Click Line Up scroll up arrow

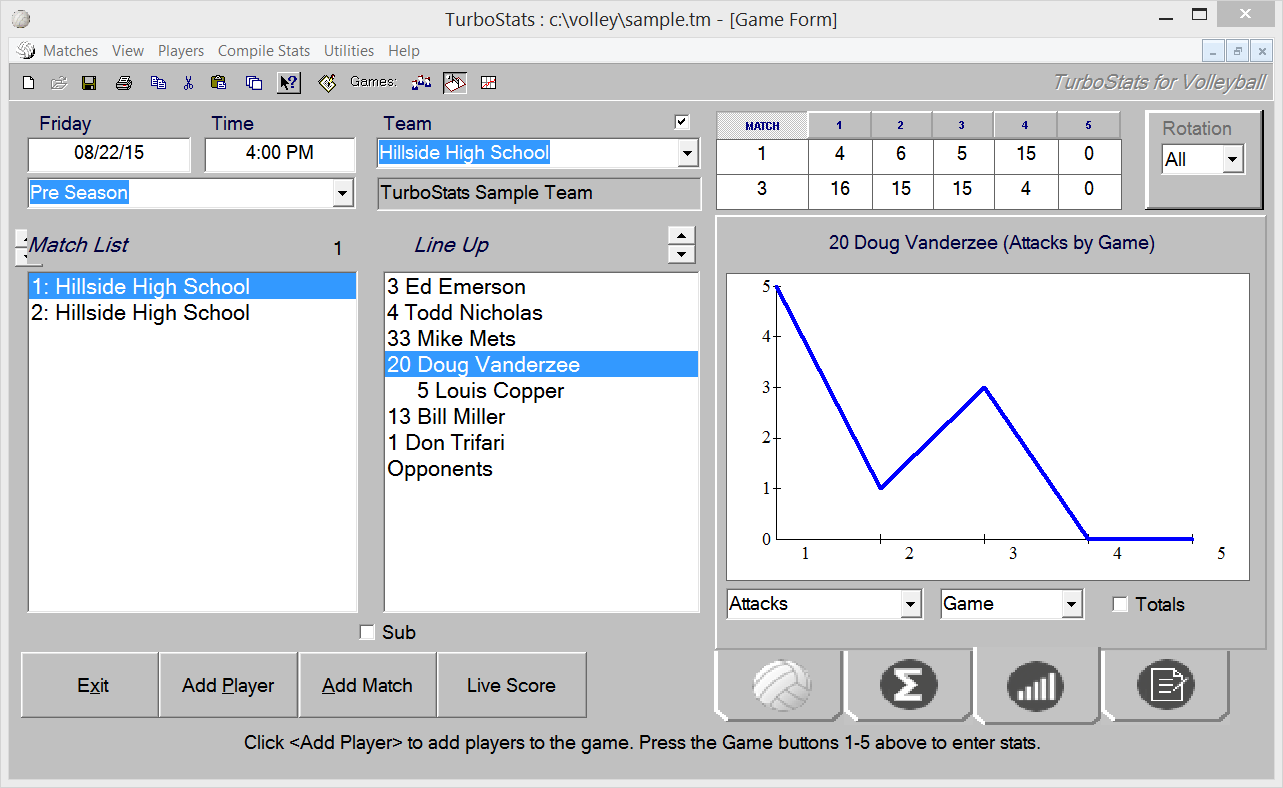681,236
